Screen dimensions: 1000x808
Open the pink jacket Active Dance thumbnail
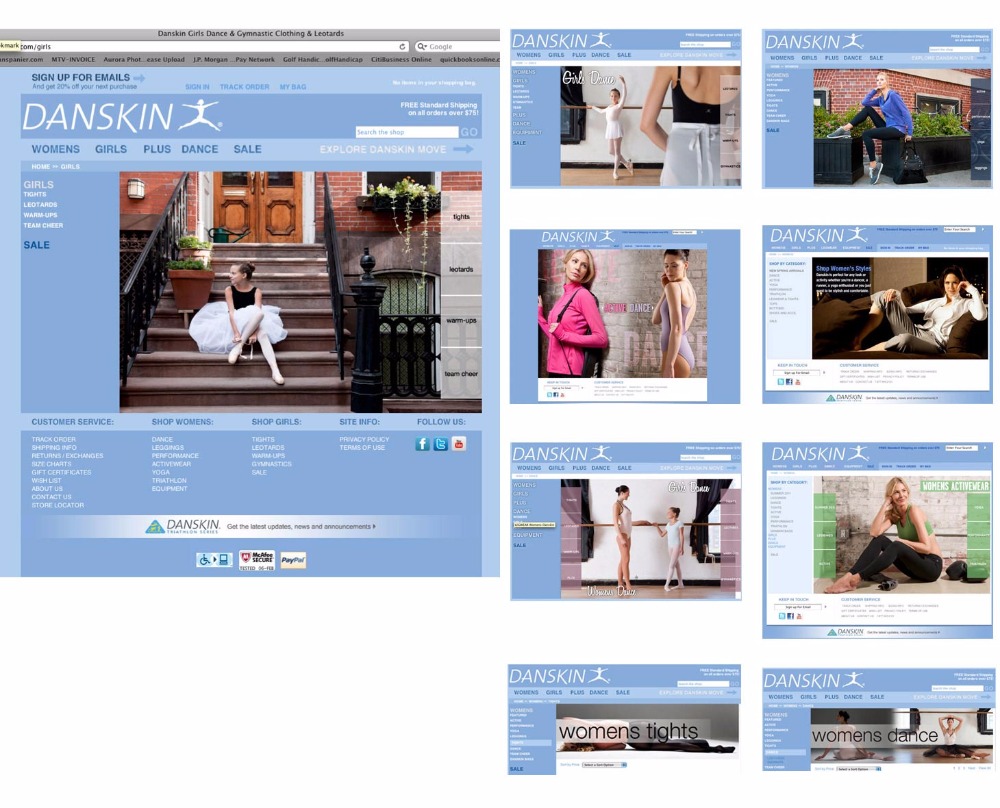[625, 316]
